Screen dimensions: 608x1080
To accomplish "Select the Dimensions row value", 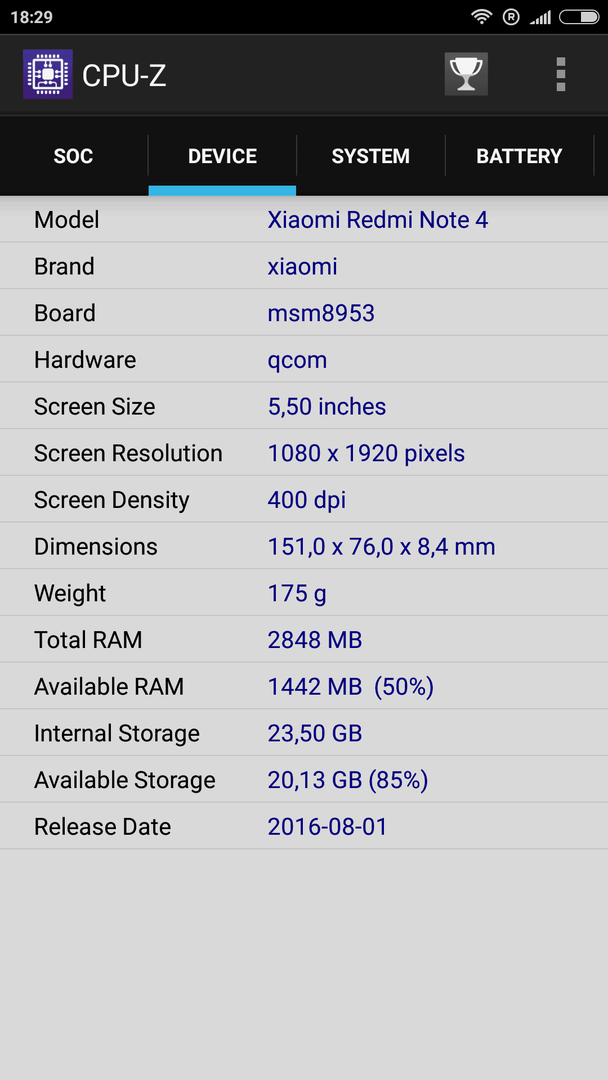I will [x=381, y=546].
